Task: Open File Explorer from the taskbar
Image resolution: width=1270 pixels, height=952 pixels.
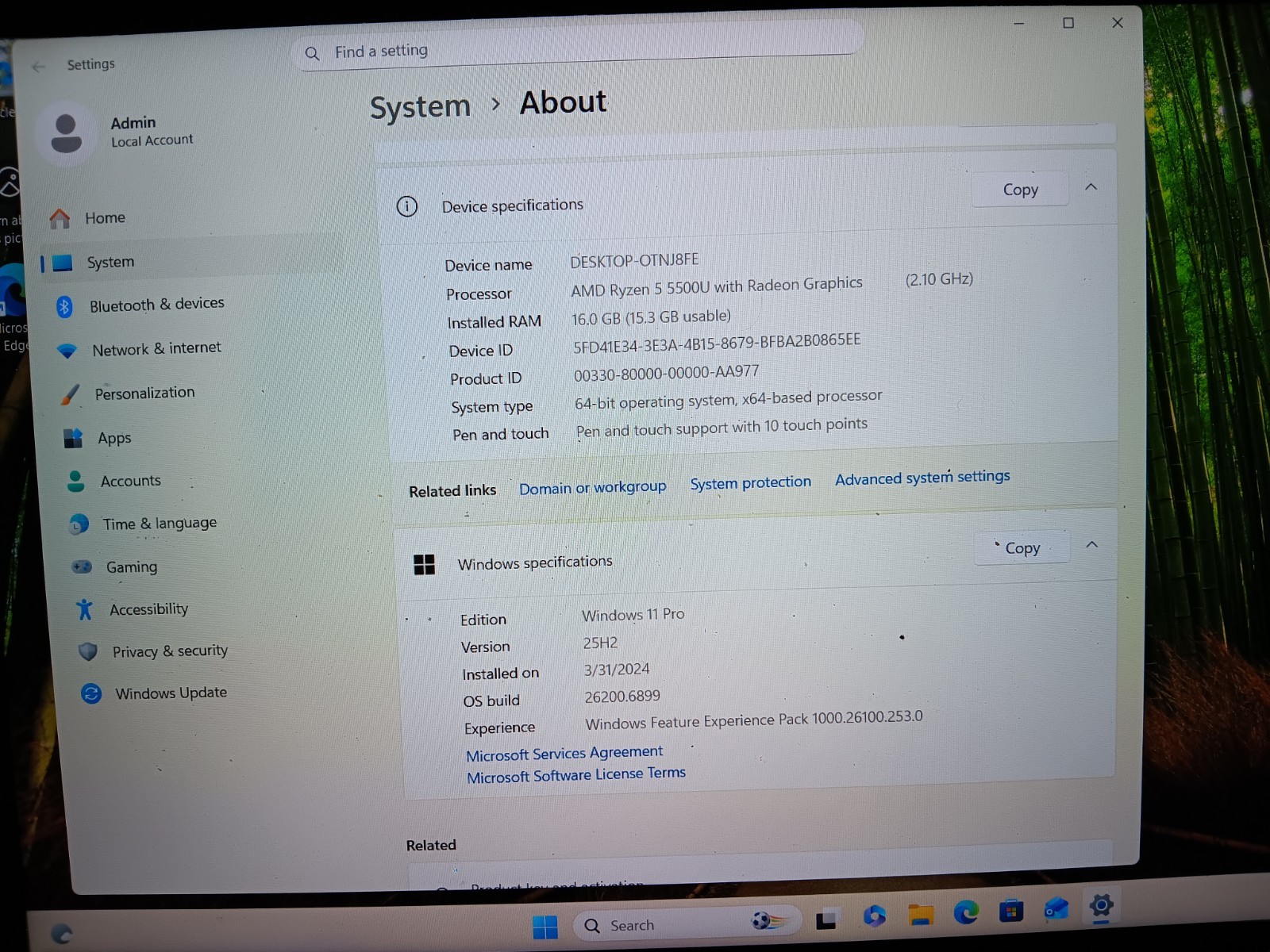Action: [x=921, y=915]
